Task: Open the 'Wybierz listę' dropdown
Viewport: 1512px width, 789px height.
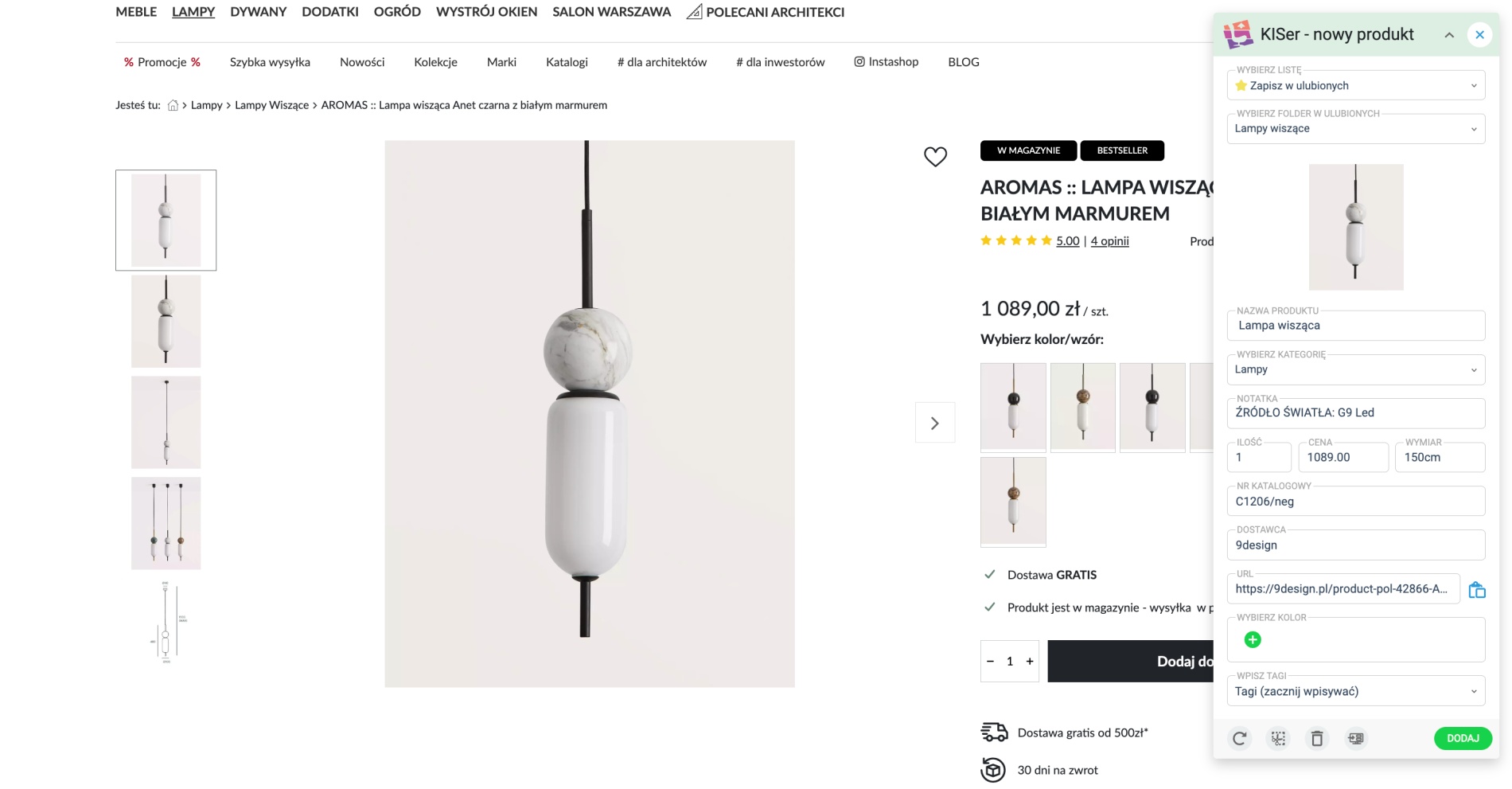Action: pyautogui.click(x=1355, y=86)
